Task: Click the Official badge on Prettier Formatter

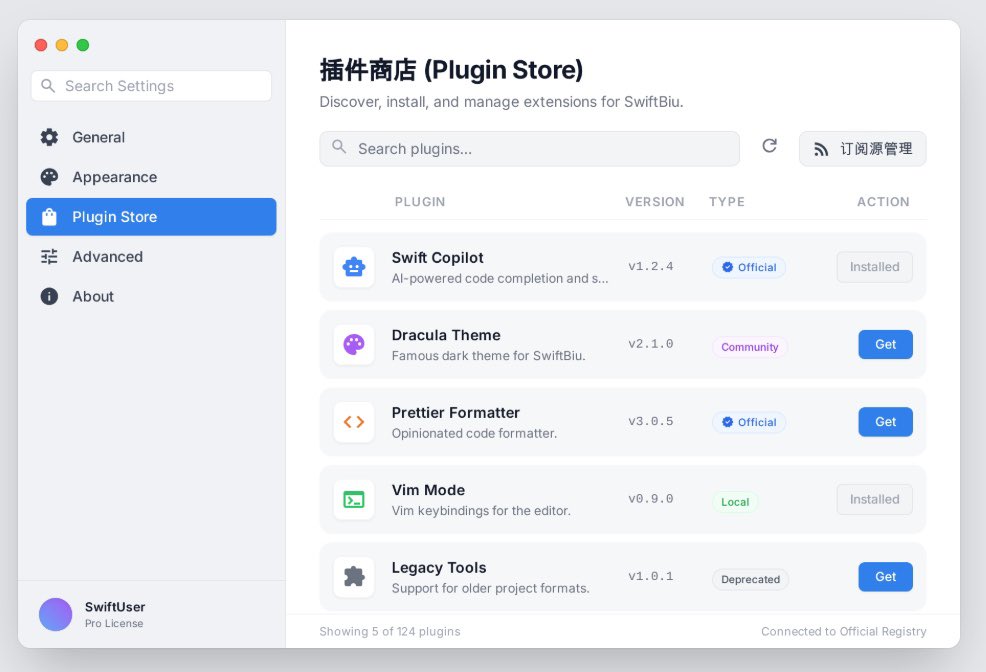Action: pyautogui.click(x=749, y=422)
